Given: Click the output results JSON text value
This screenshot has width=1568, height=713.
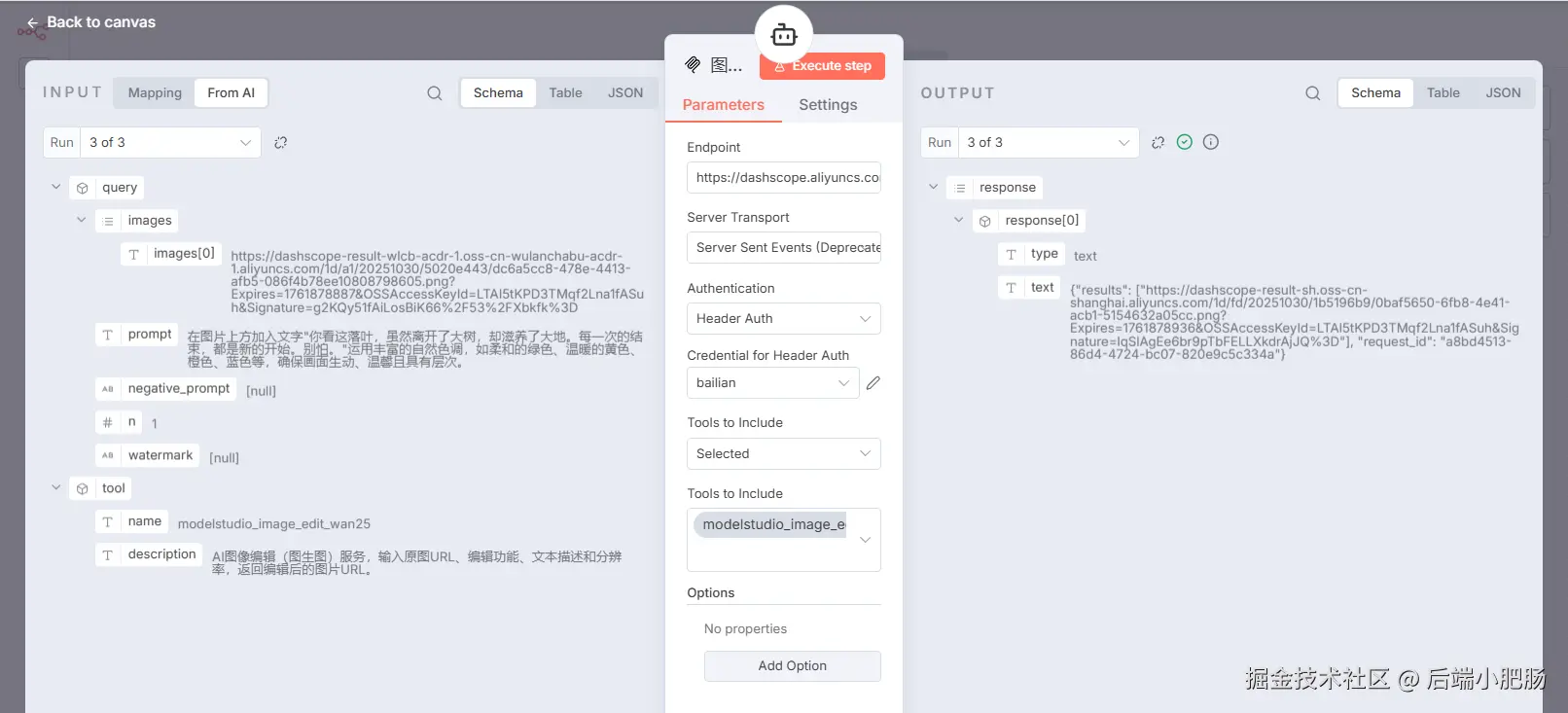Looking at the screenshot, I should tap(1295, 322).
